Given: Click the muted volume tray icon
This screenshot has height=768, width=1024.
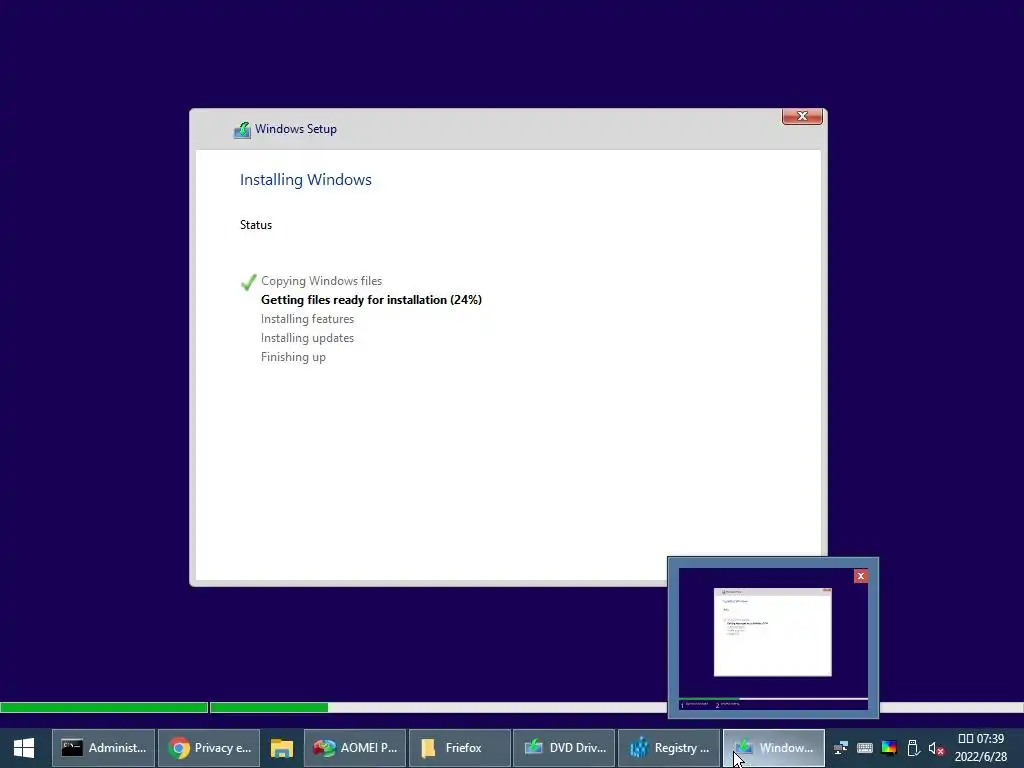Looking at the screenshot, I should coord(936,748).
